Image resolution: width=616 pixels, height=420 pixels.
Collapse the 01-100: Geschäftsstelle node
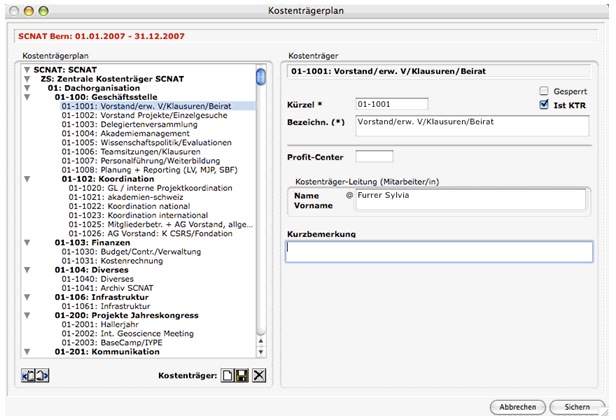pyautogui.click(x=27, y=95)
